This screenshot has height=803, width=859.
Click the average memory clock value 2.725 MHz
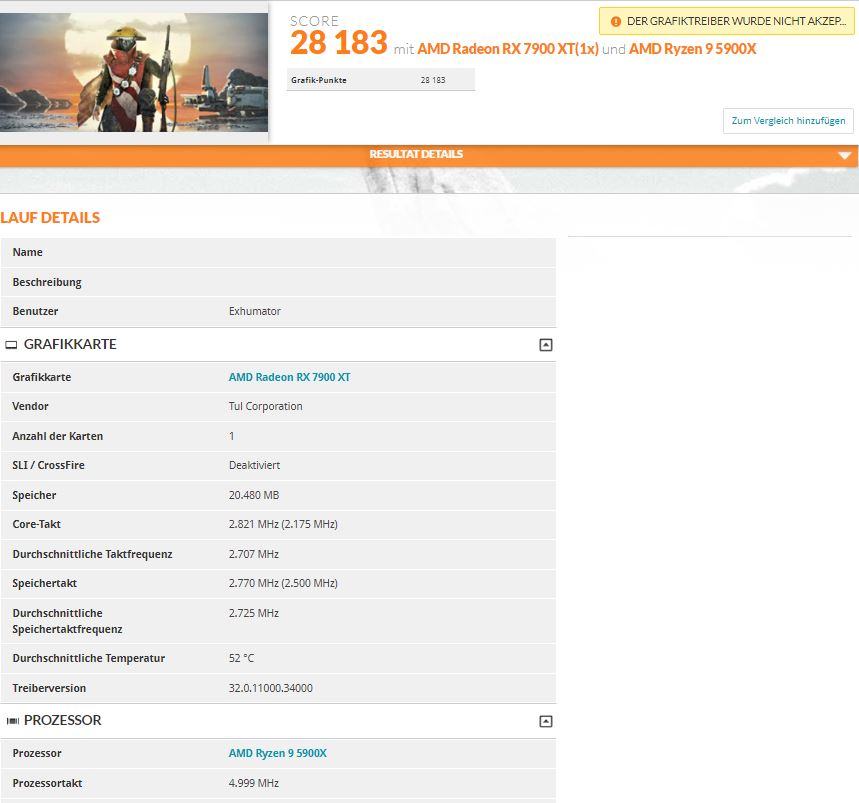(254, 613)
